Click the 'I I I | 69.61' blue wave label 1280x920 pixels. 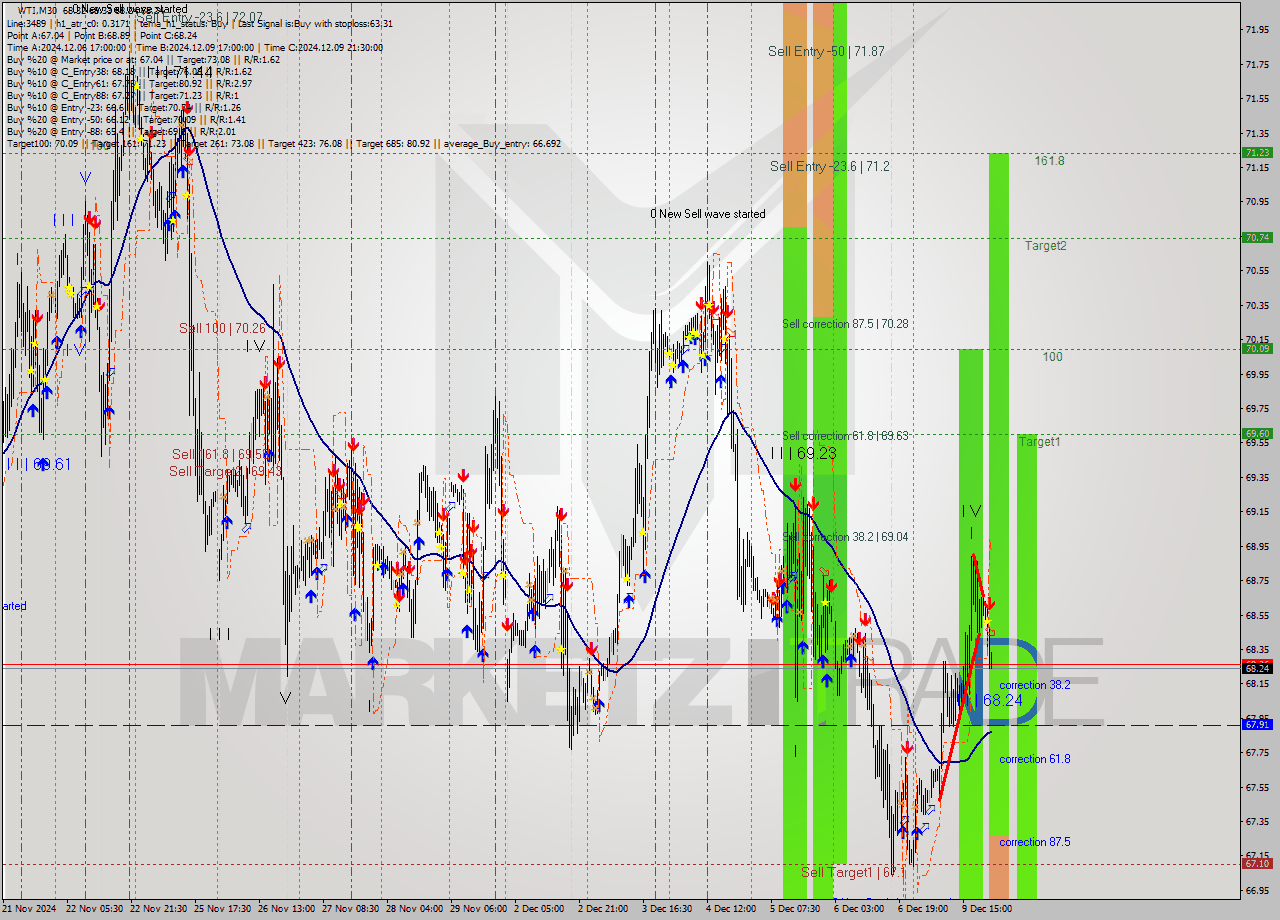(x=39, y=464)
